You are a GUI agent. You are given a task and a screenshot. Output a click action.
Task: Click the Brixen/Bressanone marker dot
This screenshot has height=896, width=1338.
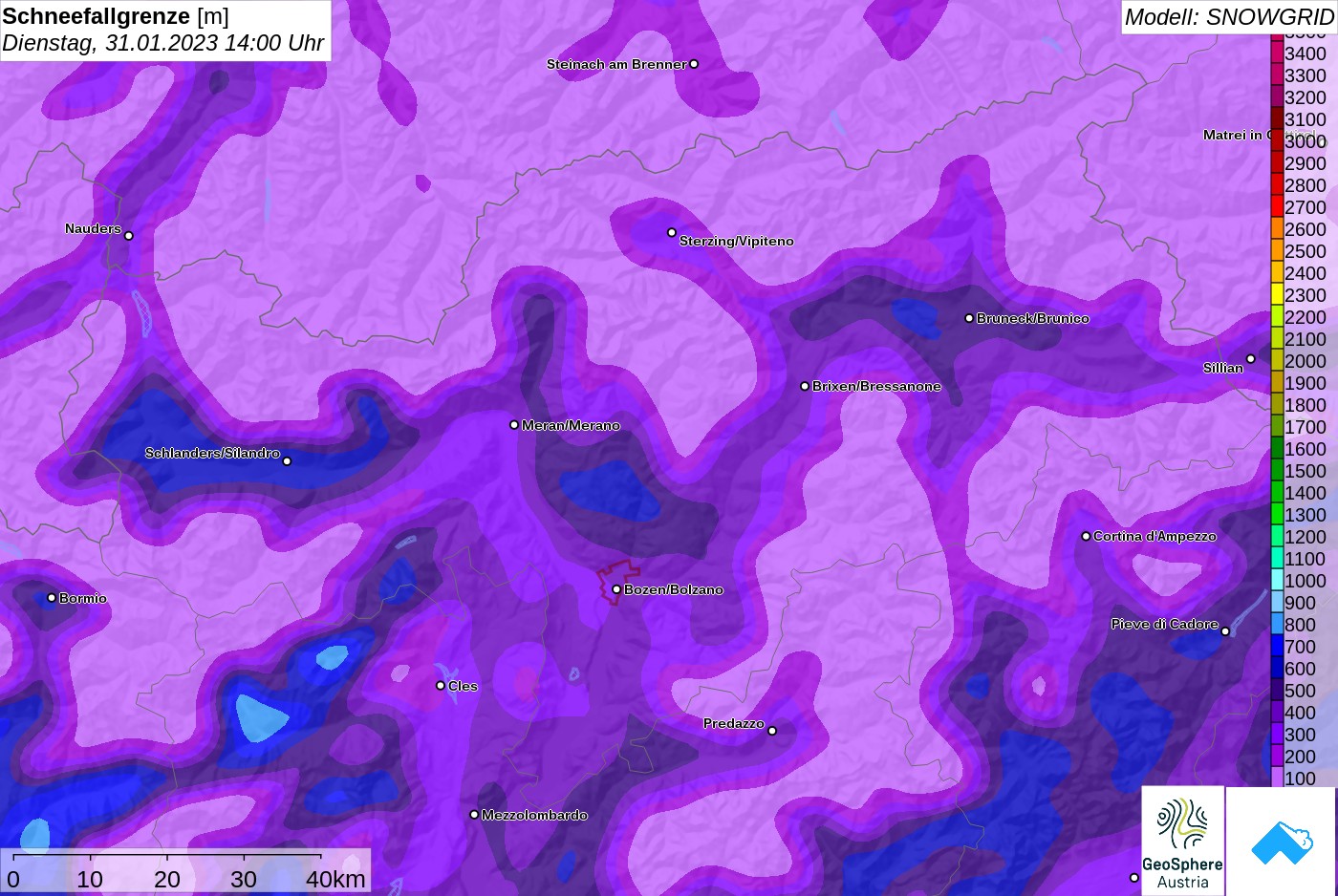pyautogui.click(x=805, y=386)
